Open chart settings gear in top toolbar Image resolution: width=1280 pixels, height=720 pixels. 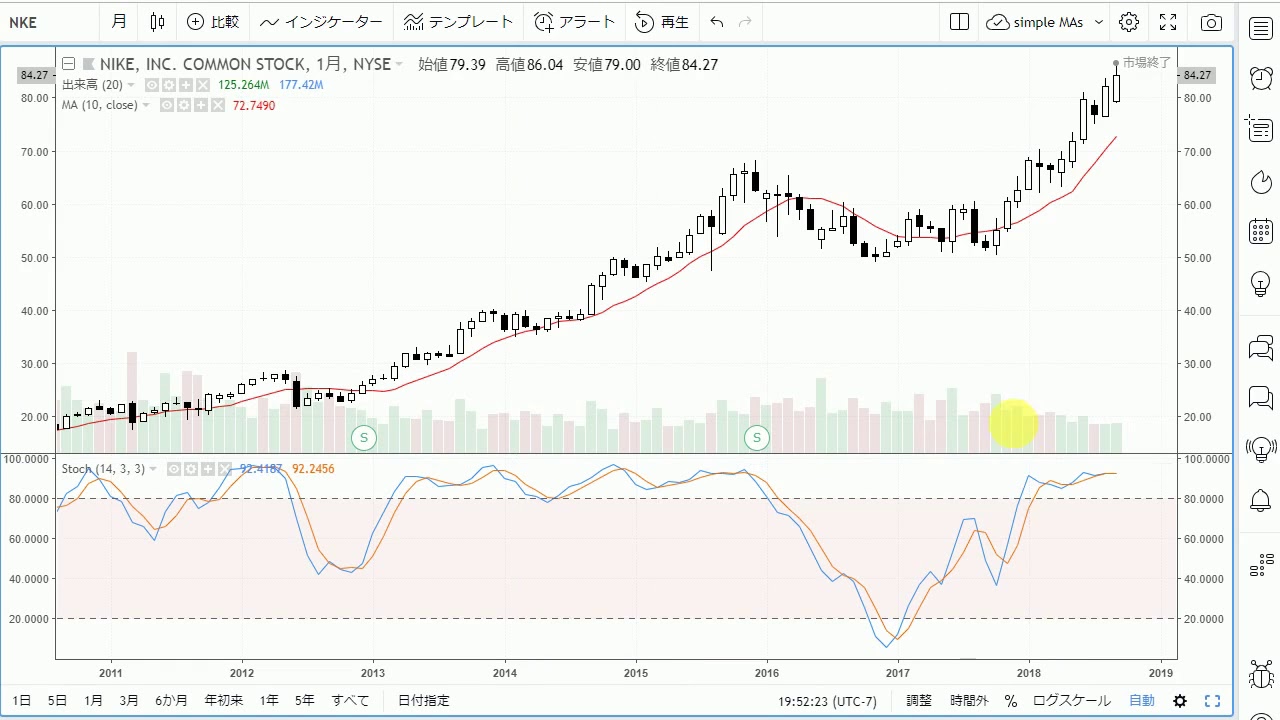[x=1129, y=22]
